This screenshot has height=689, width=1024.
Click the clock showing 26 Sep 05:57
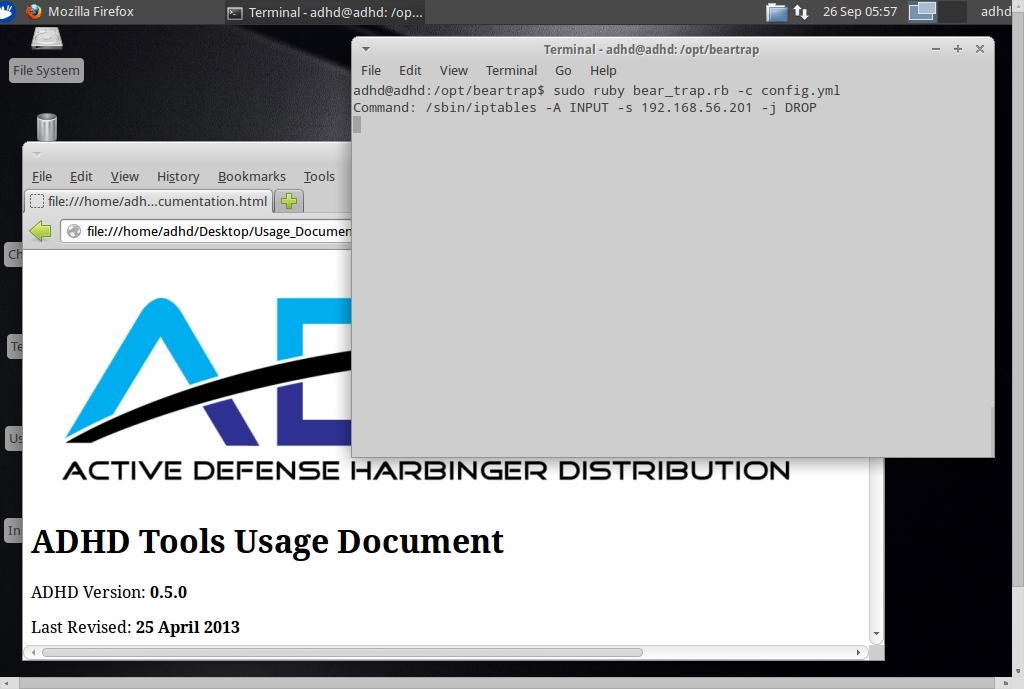point(859,12)
